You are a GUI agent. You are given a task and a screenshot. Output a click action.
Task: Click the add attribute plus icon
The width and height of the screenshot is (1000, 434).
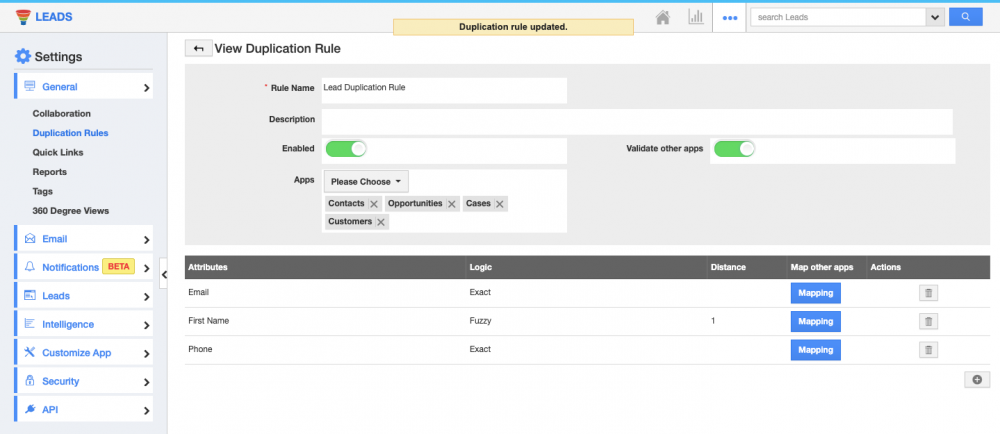point(976,379)
